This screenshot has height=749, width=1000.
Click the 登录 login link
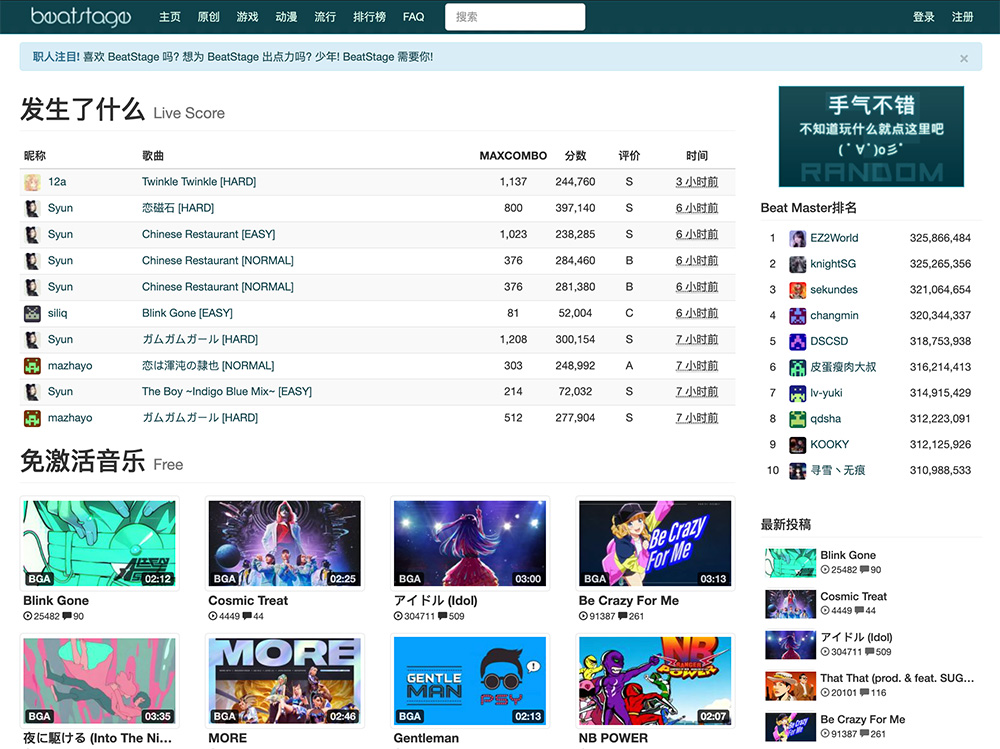(923, 17)
